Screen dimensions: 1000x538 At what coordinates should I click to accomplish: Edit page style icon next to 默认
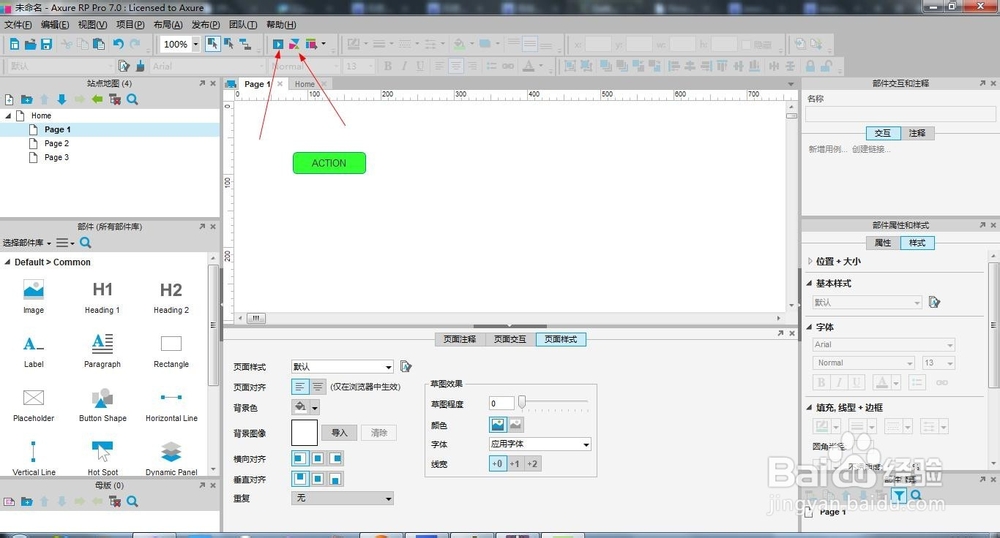406,367
